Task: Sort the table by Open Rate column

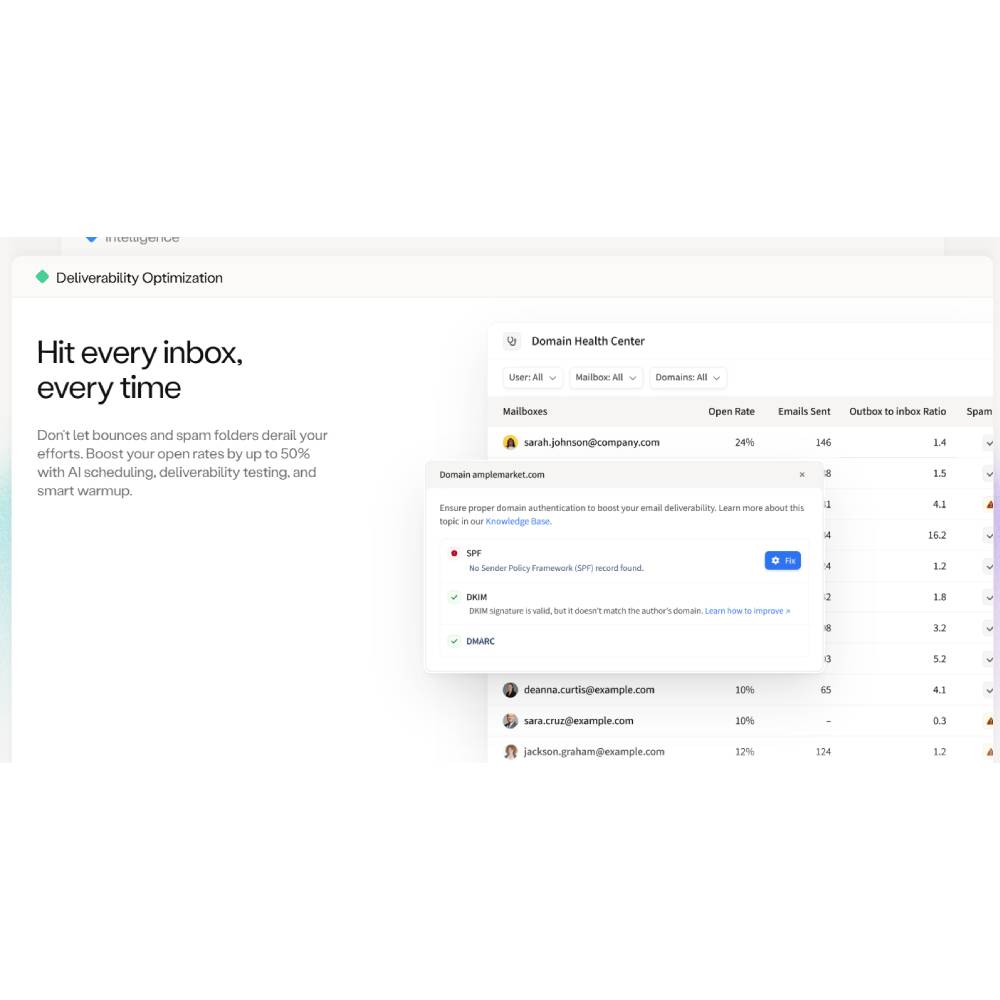Action: tap(731, 411)
